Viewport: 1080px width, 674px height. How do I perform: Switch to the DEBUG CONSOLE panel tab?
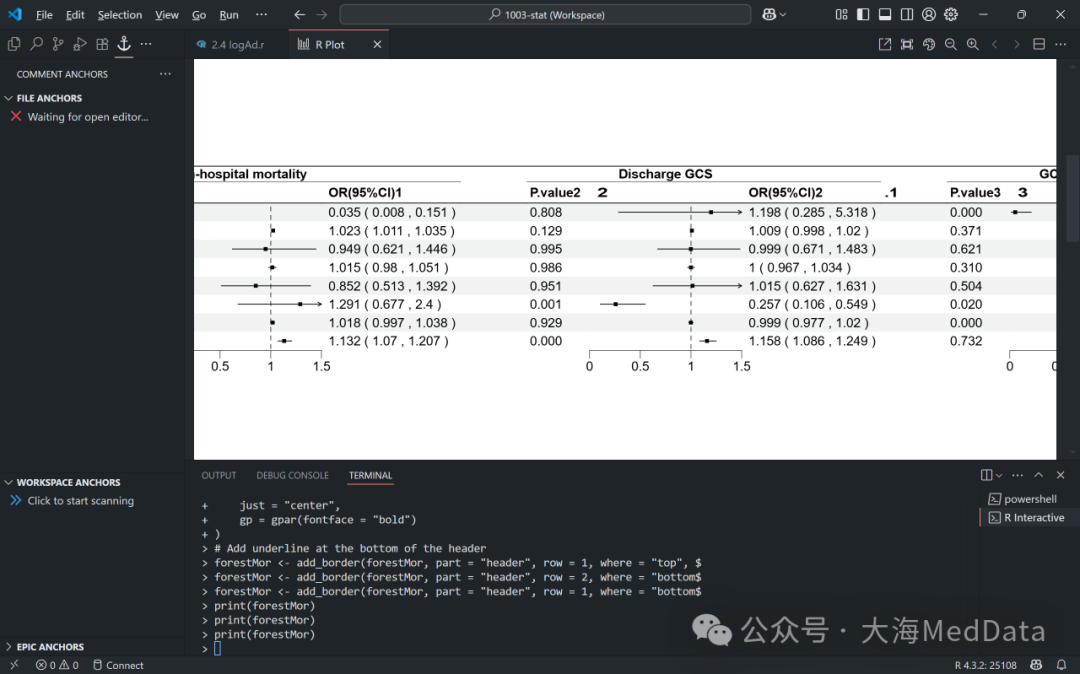coord(293,475)
